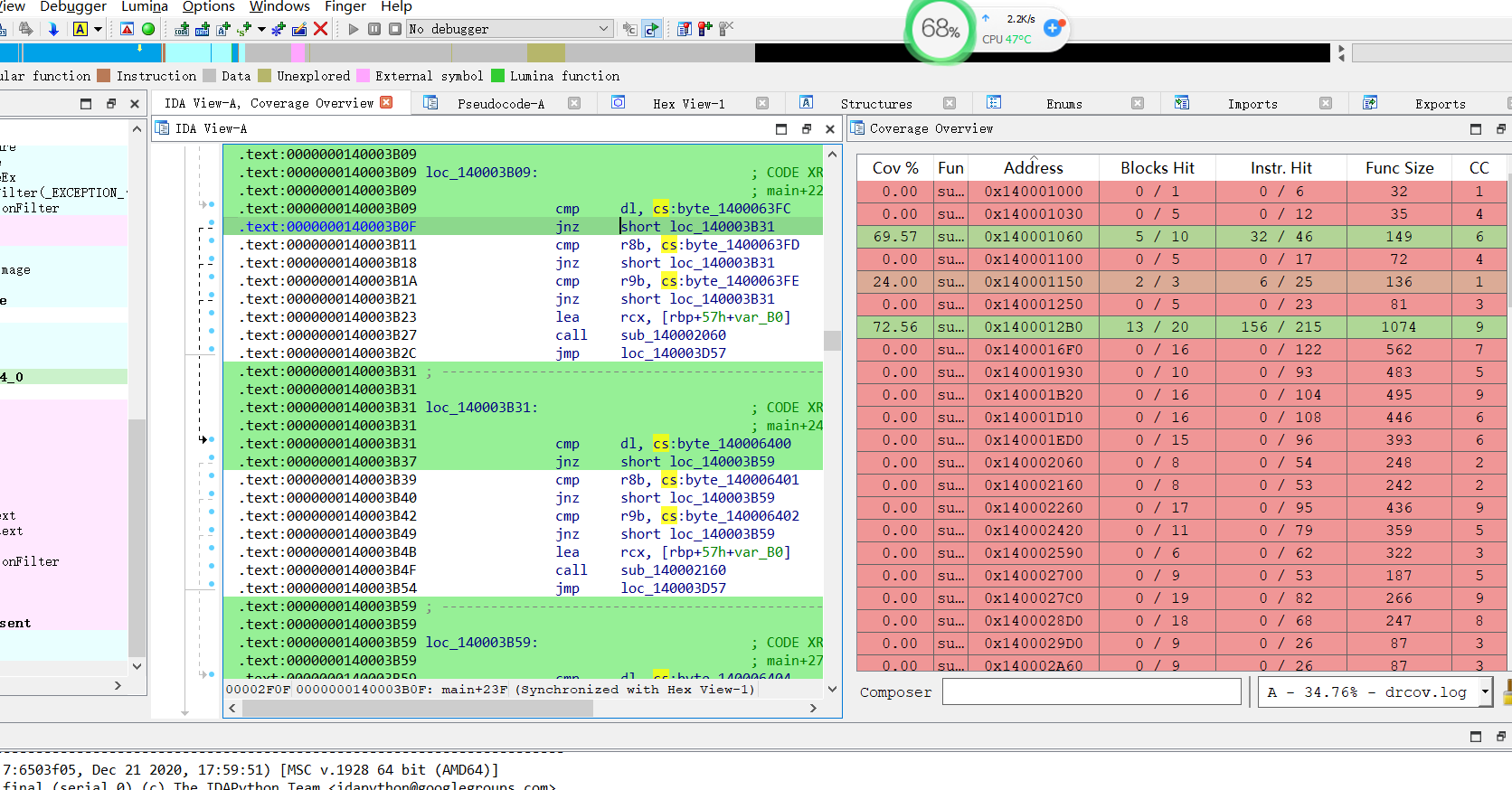Switch to the Structures tab
The width and height of the screenshot is (1512, 790).
876,104
